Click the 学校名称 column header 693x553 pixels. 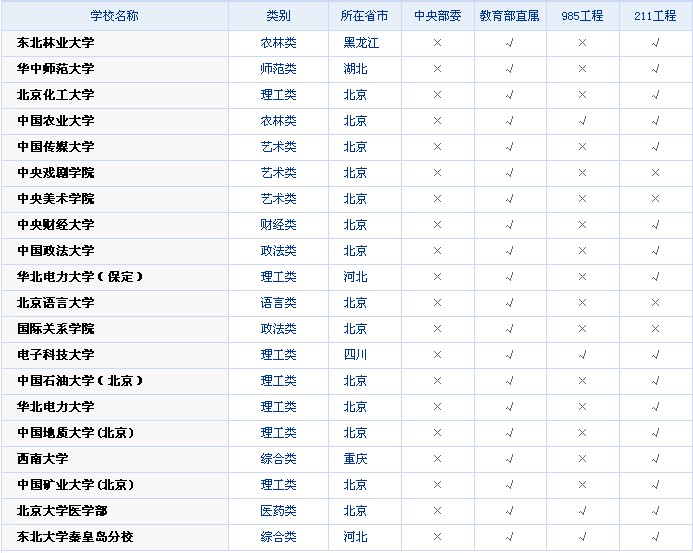coord(115,17)
